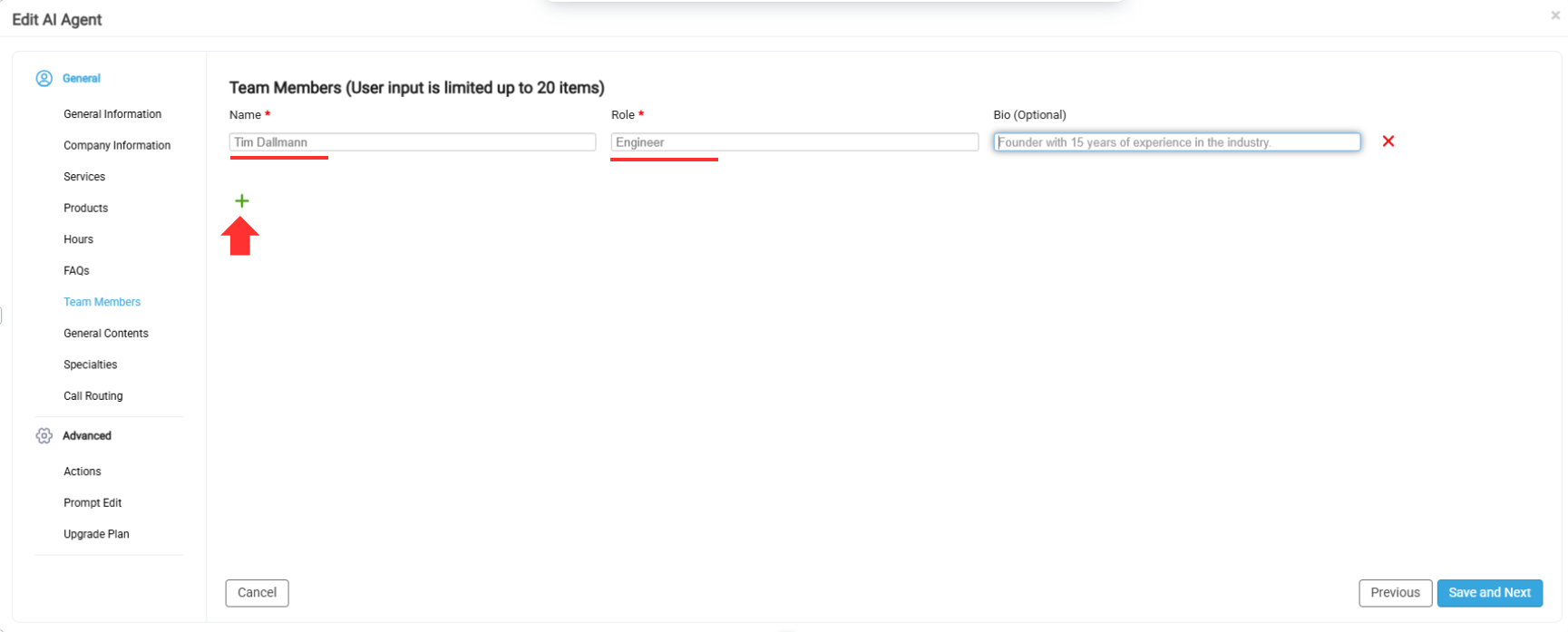
Task: Click into the Bio optional field
Action: pyautogui.click(x=1176, y=142)
